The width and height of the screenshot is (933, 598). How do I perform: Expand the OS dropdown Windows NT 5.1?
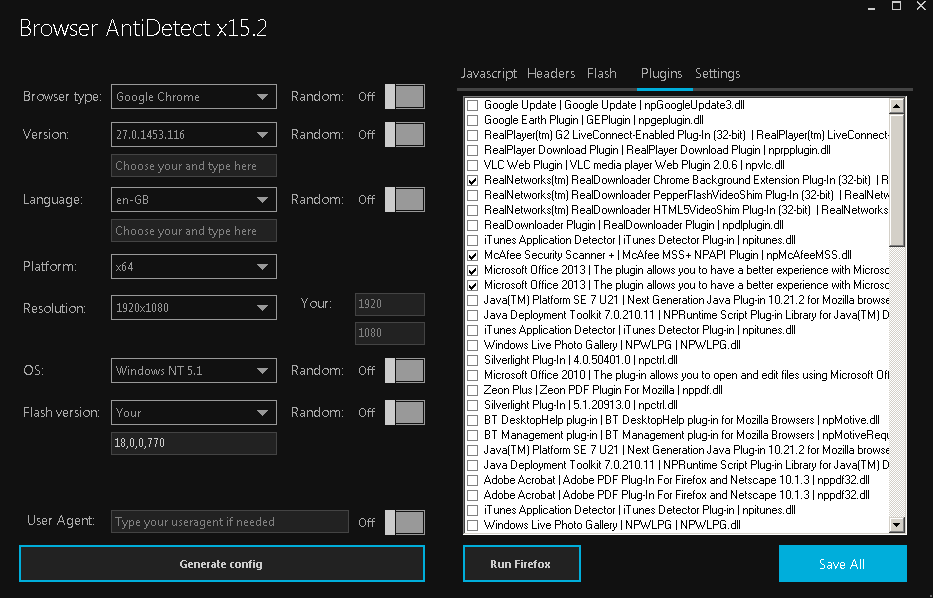194,371
